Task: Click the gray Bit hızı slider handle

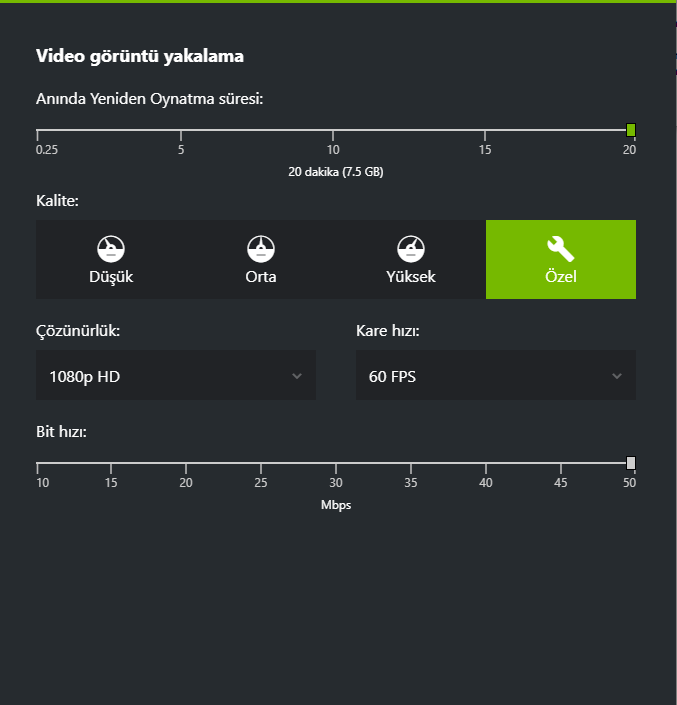Action: tap(631, 463)
